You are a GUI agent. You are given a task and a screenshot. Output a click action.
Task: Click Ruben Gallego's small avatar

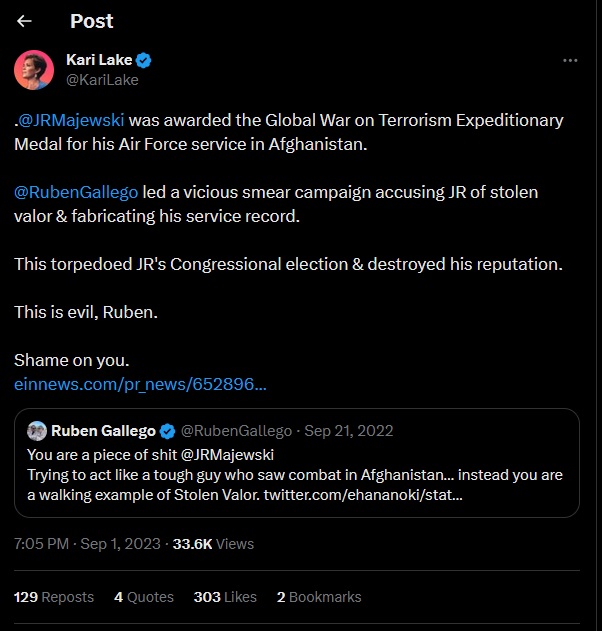[36, 431]
